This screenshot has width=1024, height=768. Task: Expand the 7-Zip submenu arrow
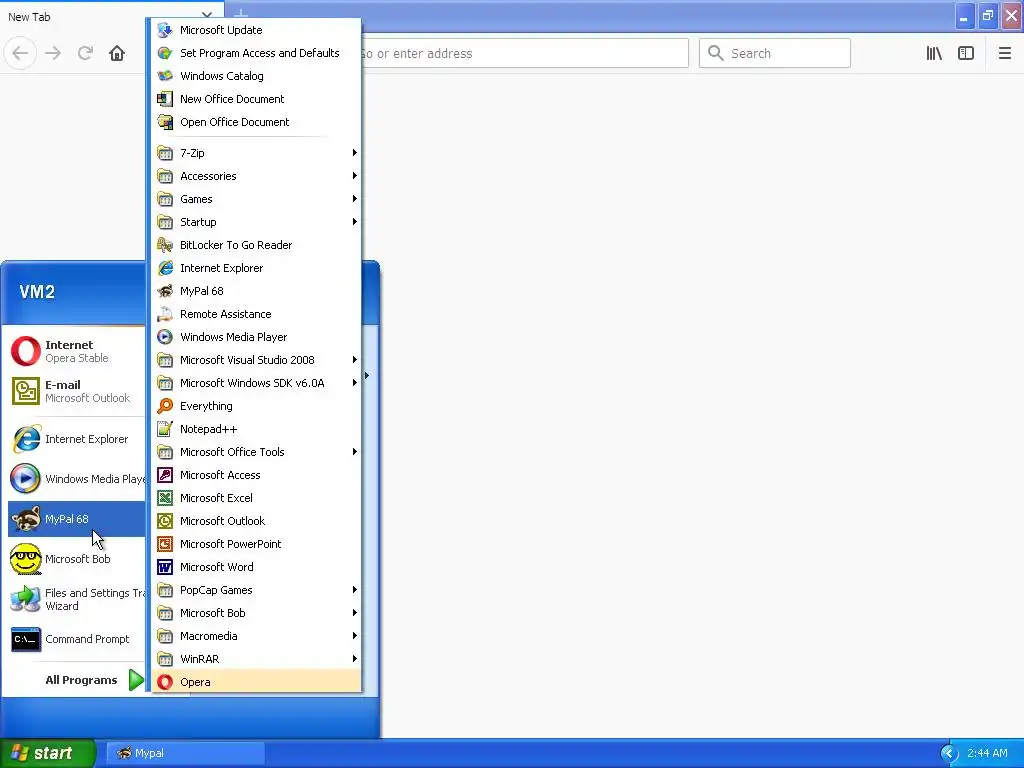coord(355,153)
